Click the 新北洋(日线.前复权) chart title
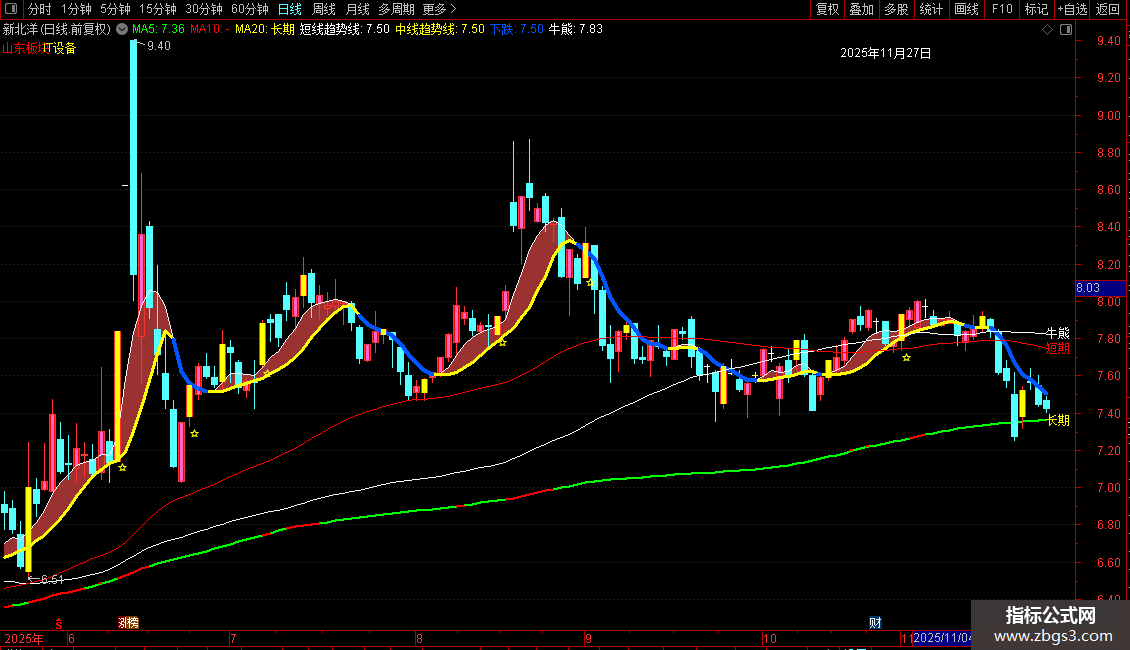 (x=57, y=30)
